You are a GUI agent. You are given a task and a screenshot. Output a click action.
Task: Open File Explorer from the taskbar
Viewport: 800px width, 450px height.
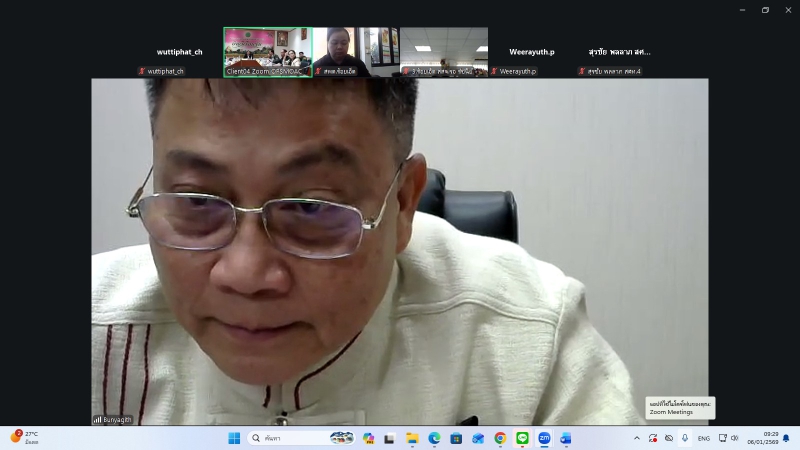412,438
